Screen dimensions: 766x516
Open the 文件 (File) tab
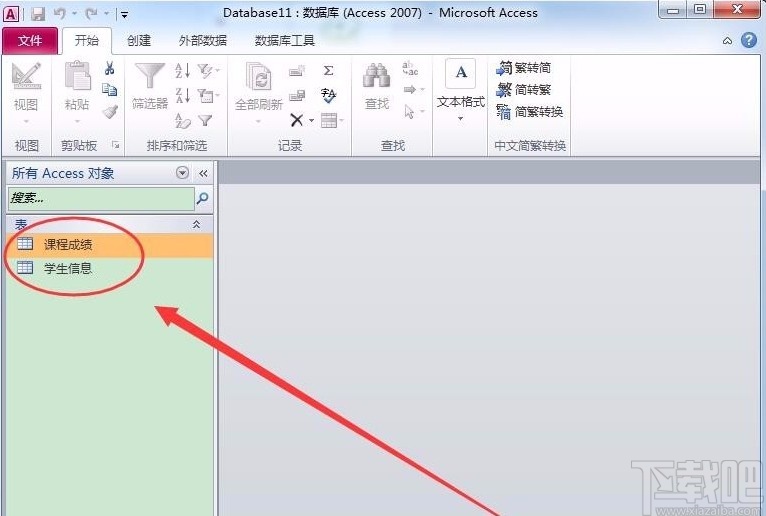click(30, 41)
